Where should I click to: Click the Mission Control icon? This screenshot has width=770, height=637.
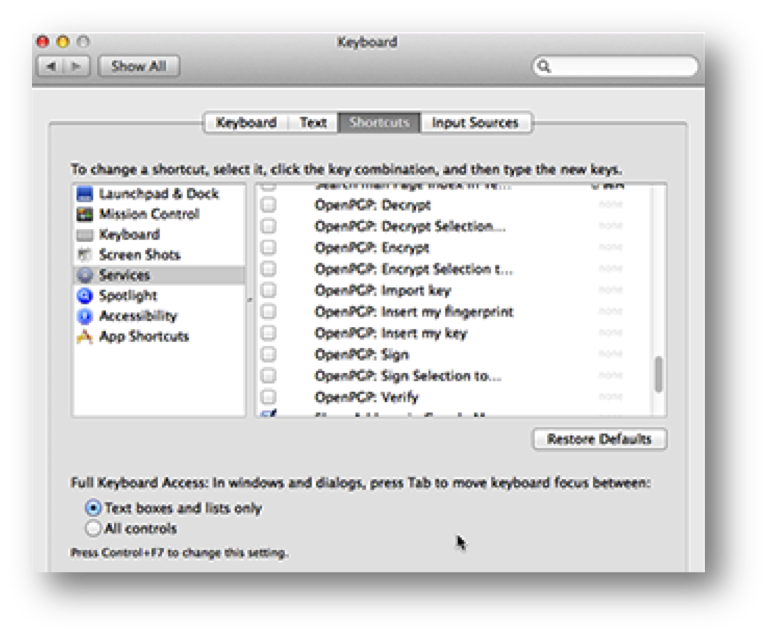[84, 214]
